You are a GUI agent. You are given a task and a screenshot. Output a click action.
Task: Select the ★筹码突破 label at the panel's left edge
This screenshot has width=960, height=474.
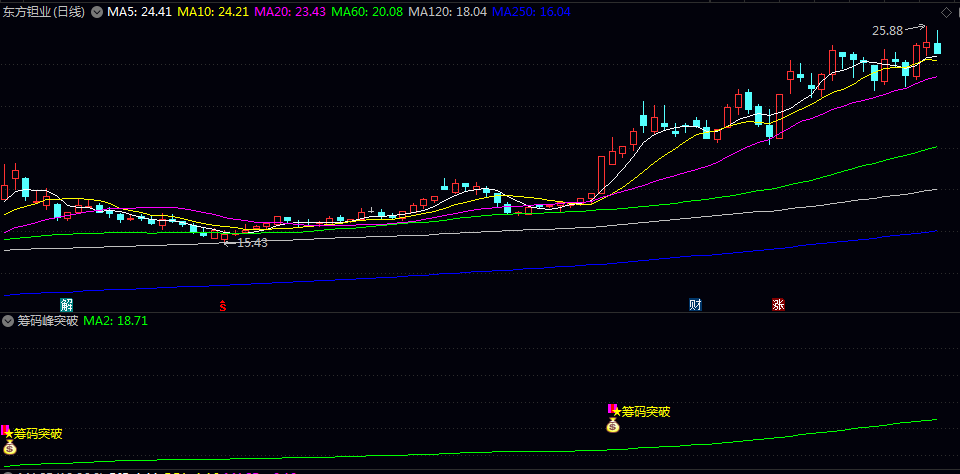click(34, 434)
